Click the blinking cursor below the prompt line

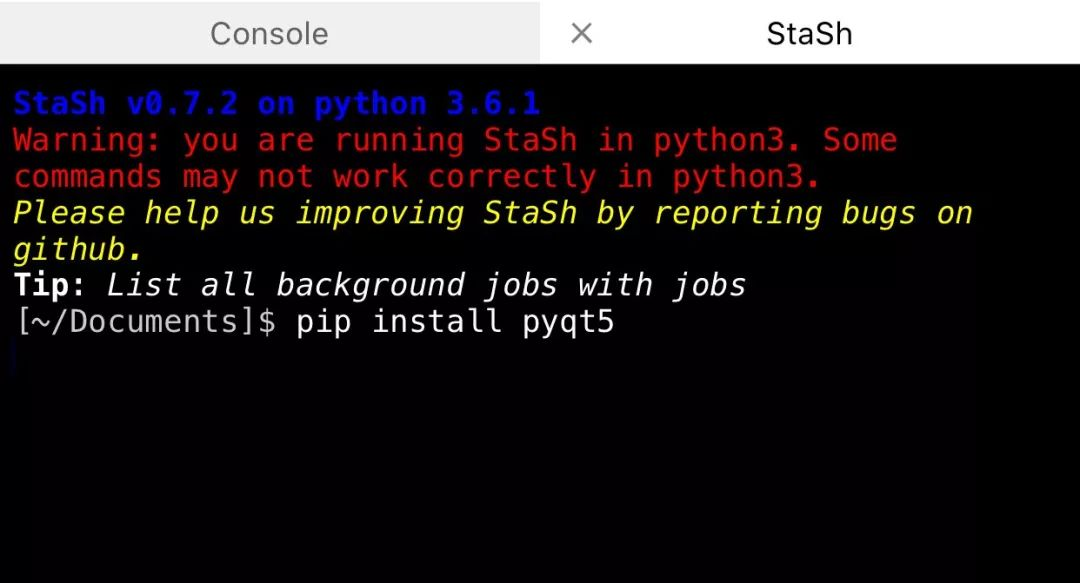pyautogui.click(x=13, y=358)
